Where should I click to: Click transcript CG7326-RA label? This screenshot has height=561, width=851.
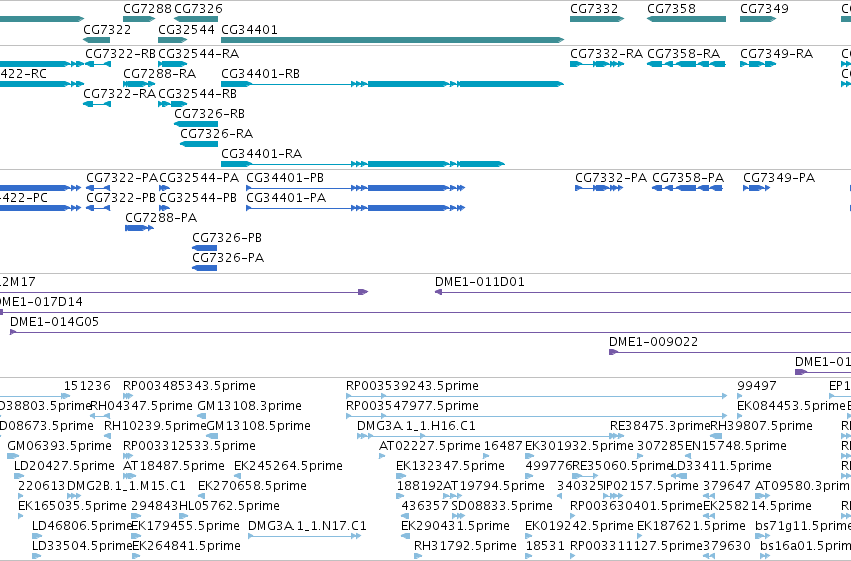point(217,133)
